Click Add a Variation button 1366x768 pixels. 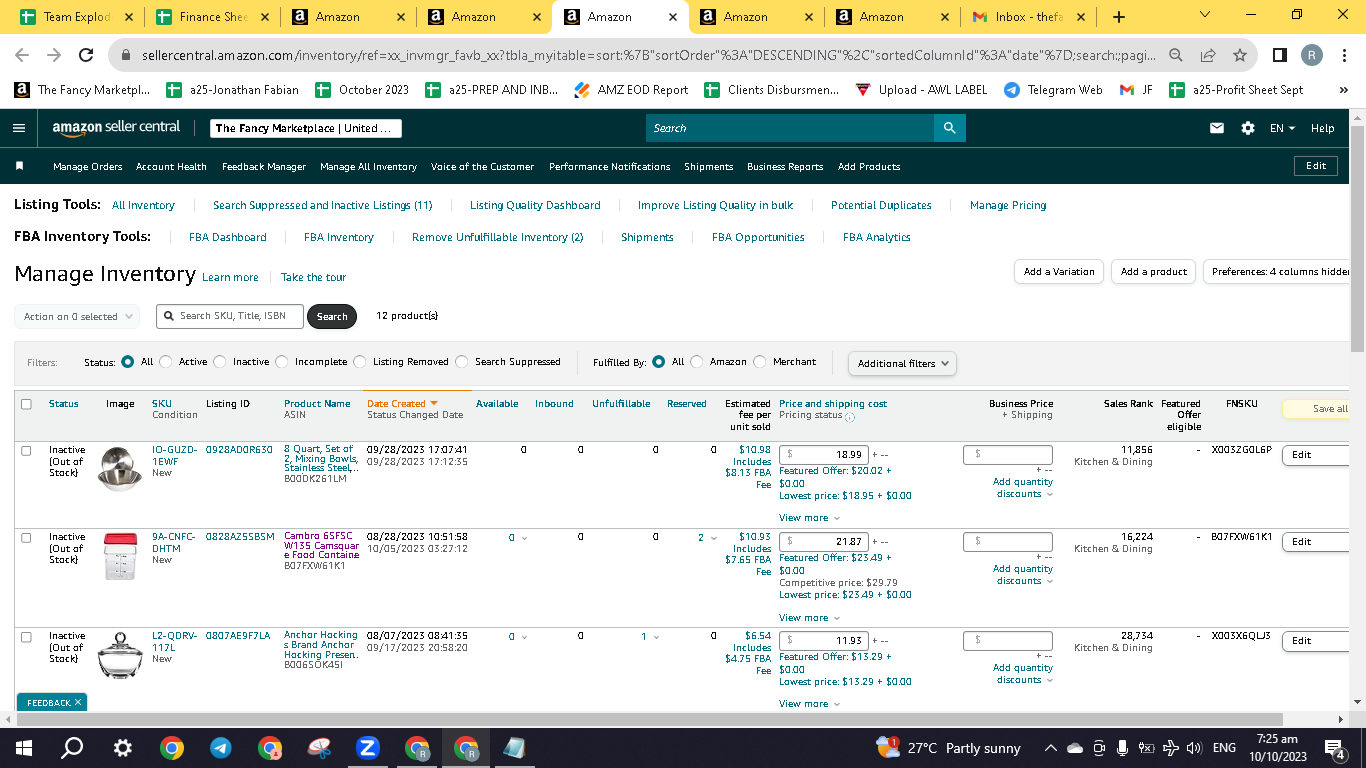pos(1058,272)
